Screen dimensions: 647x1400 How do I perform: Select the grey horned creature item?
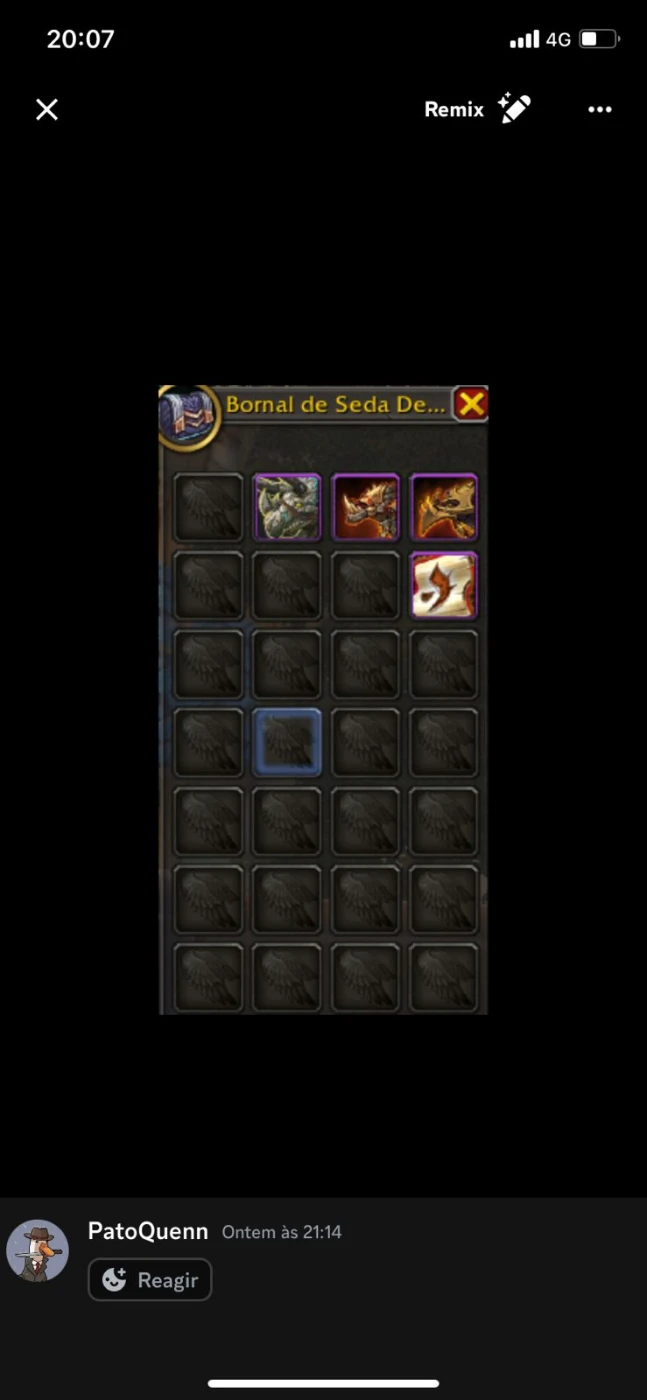(287, 507)
